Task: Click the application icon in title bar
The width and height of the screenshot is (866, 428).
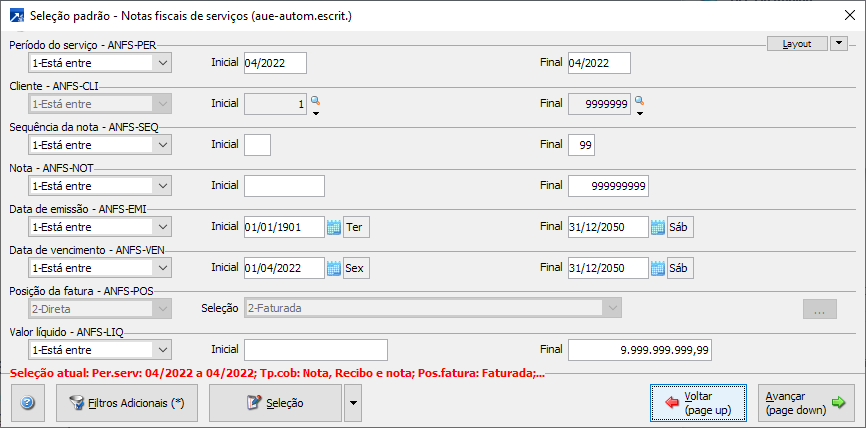Action: [x=17, y=15]
